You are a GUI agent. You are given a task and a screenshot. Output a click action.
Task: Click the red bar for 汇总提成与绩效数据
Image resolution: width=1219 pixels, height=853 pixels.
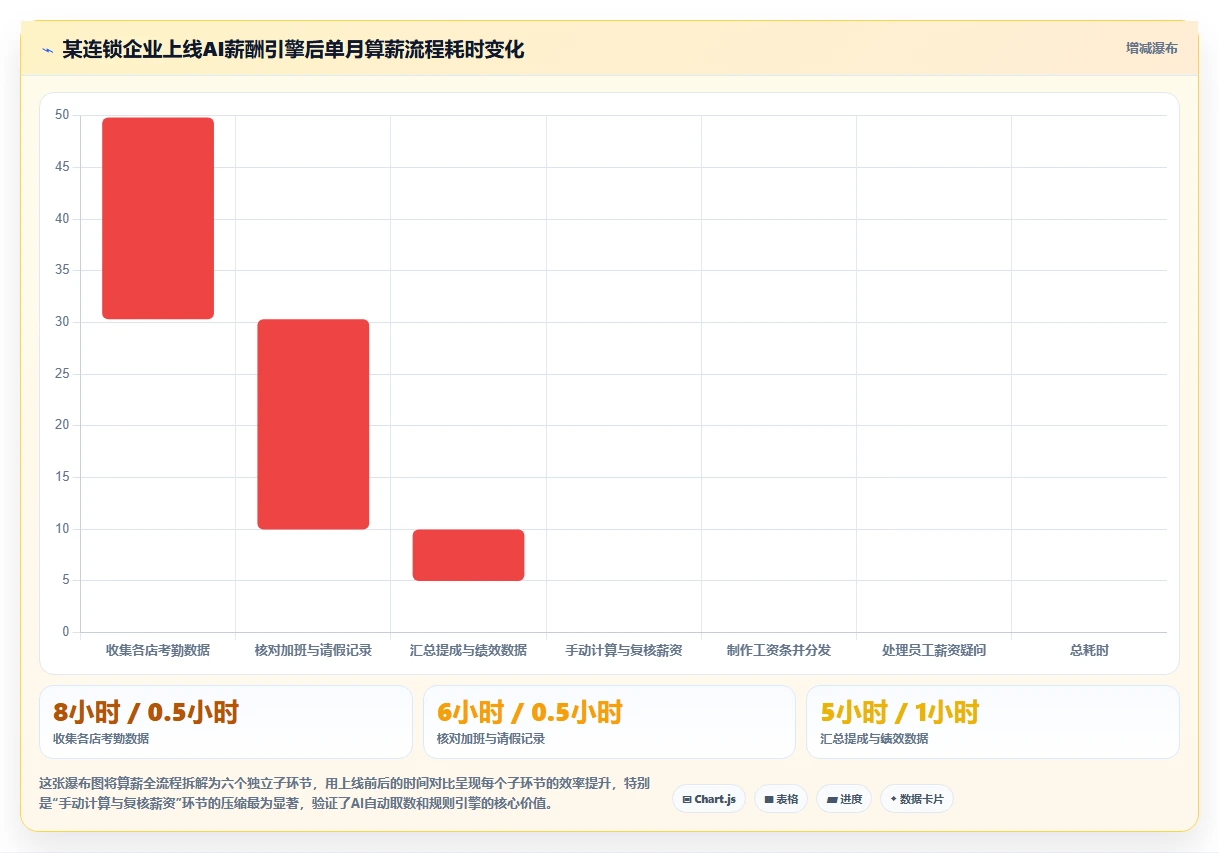468,555
